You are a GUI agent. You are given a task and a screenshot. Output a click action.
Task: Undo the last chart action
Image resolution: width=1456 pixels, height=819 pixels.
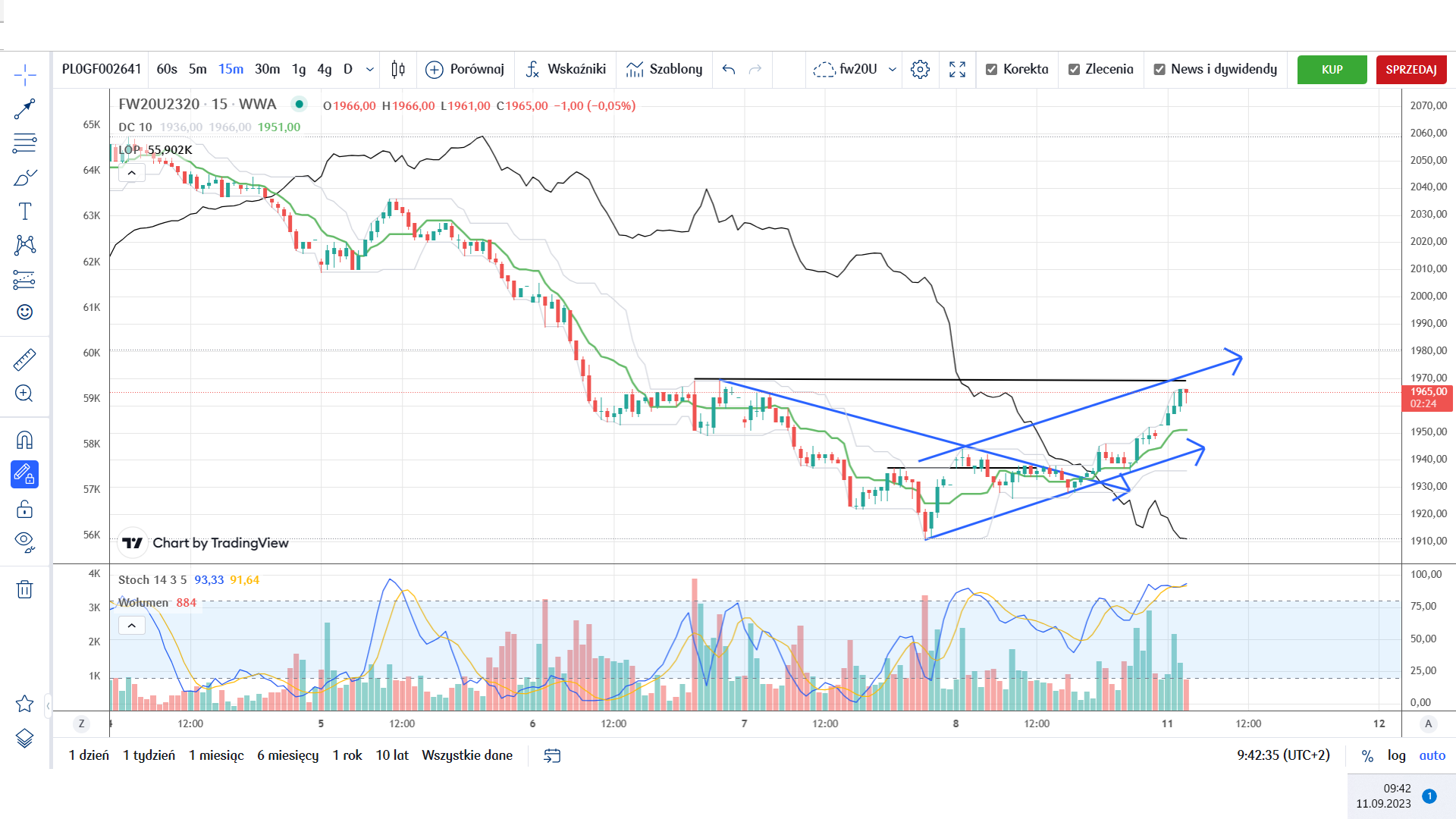(729, 69)
